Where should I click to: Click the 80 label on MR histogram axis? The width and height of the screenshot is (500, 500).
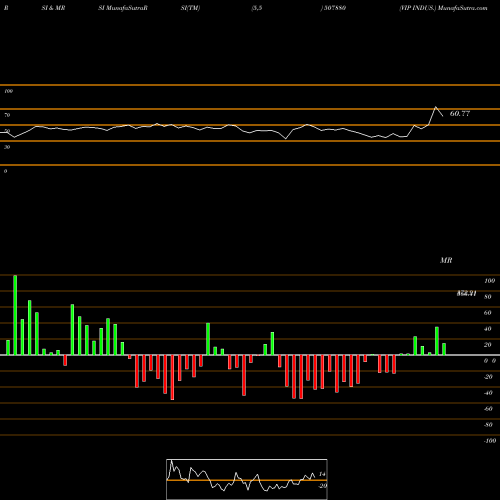click(488, 297)
